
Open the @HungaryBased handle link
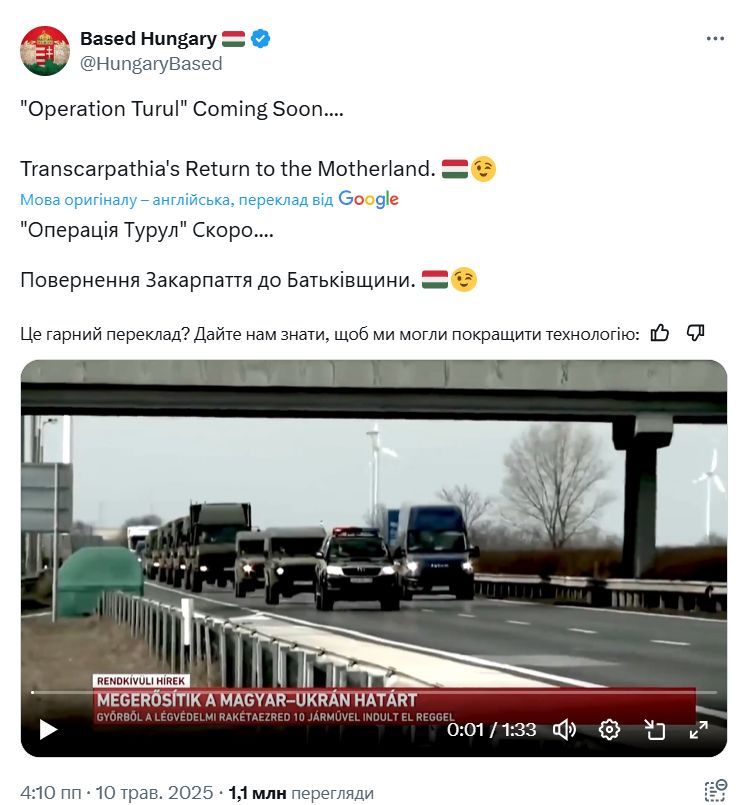(151, 64)
